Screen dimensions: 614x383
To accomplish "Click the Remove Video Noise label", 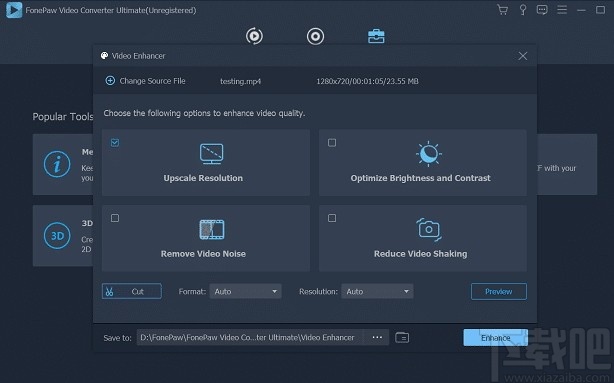I will click(x=203, y=254).
